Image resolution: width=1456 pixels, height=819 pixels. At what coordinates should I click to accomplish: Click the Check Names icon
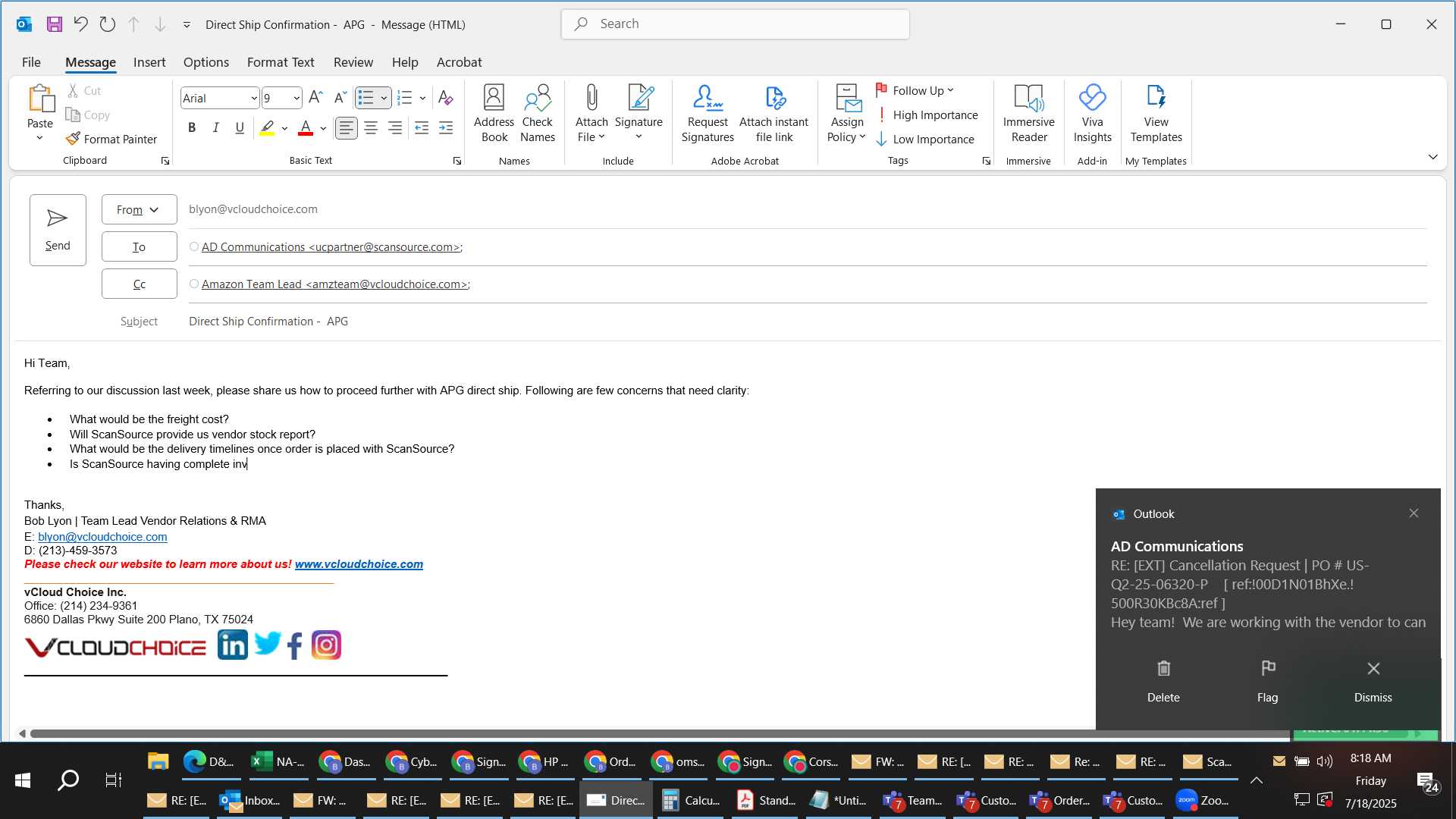point(538,114)
